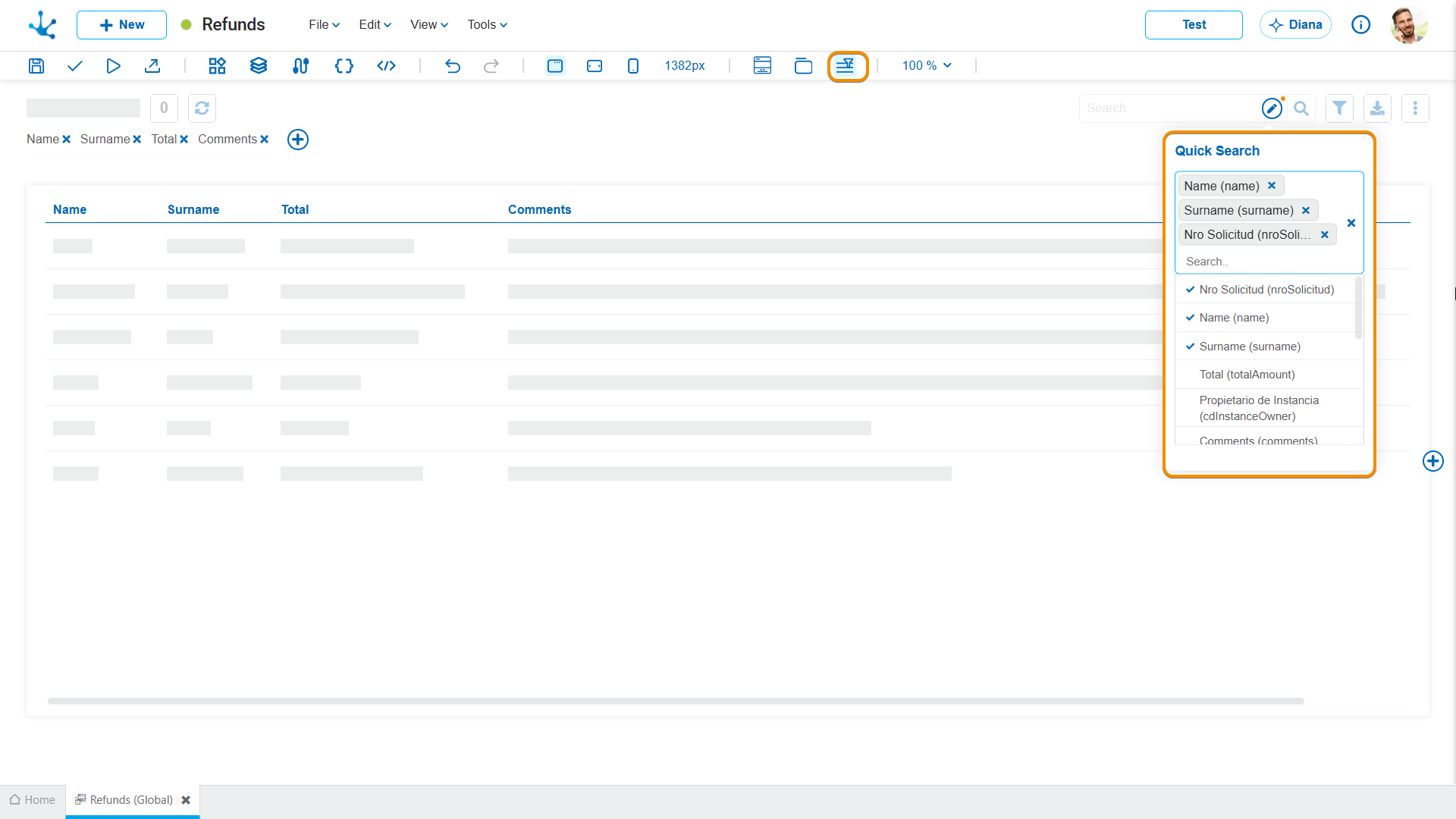Click the magnifier search icon
The width and height of the screenshot is (1456, 819).
tap(1301, 108)
